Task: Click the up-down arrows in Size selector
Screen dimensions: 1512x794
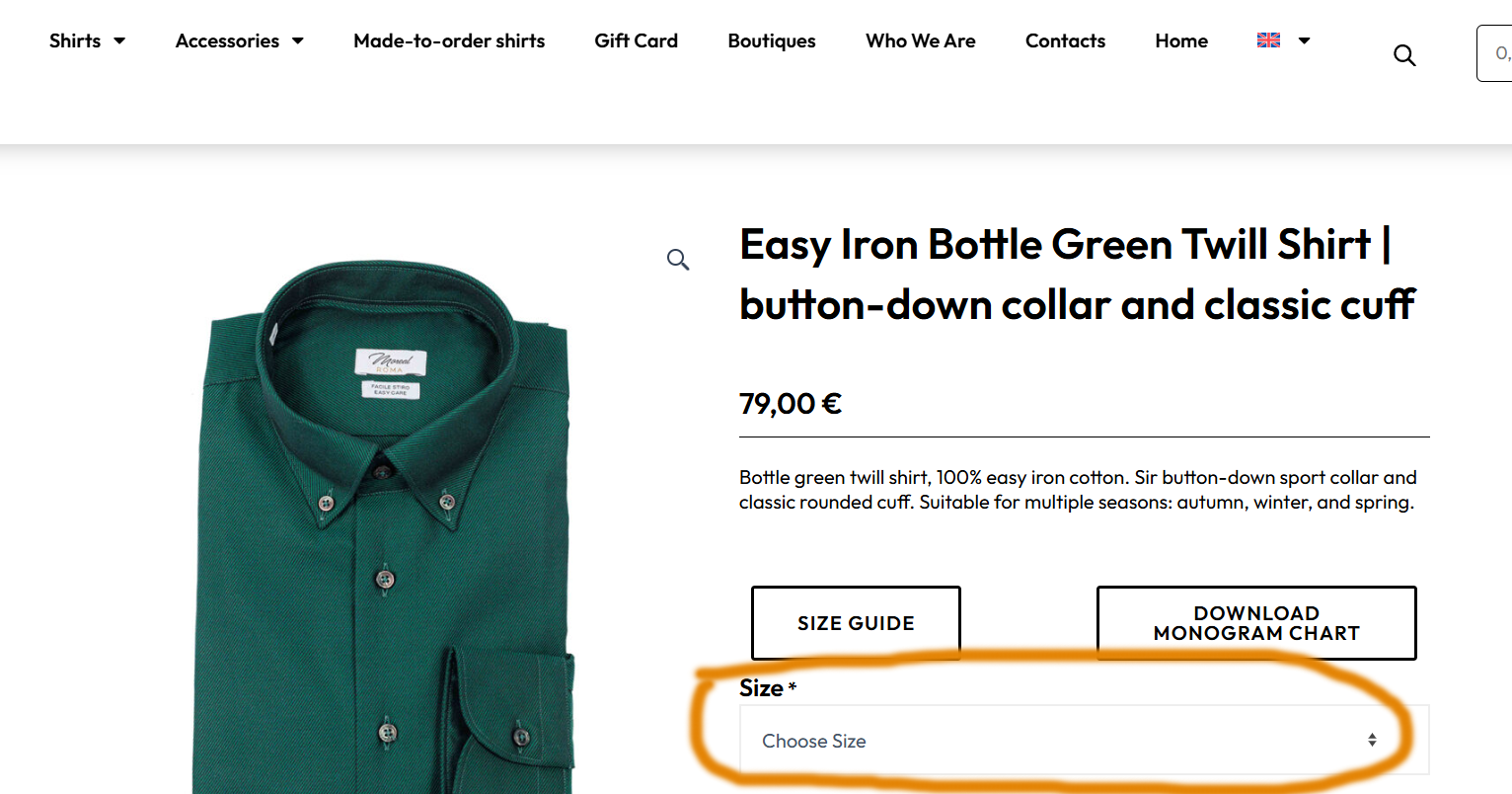Action: pos(1372,741)
